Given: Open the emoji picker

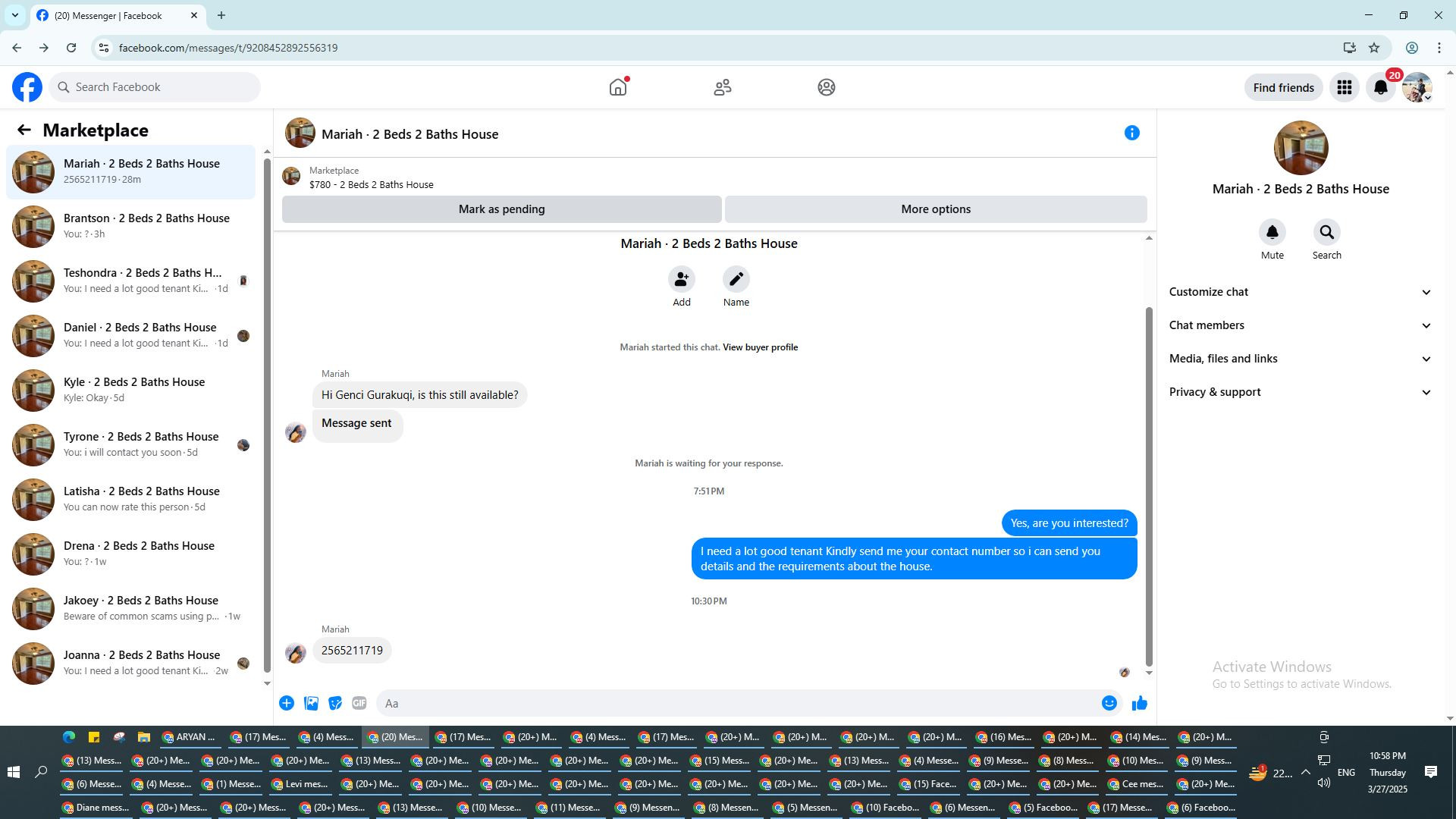Looking at the screenshot, I should (x=1109, y=703).
